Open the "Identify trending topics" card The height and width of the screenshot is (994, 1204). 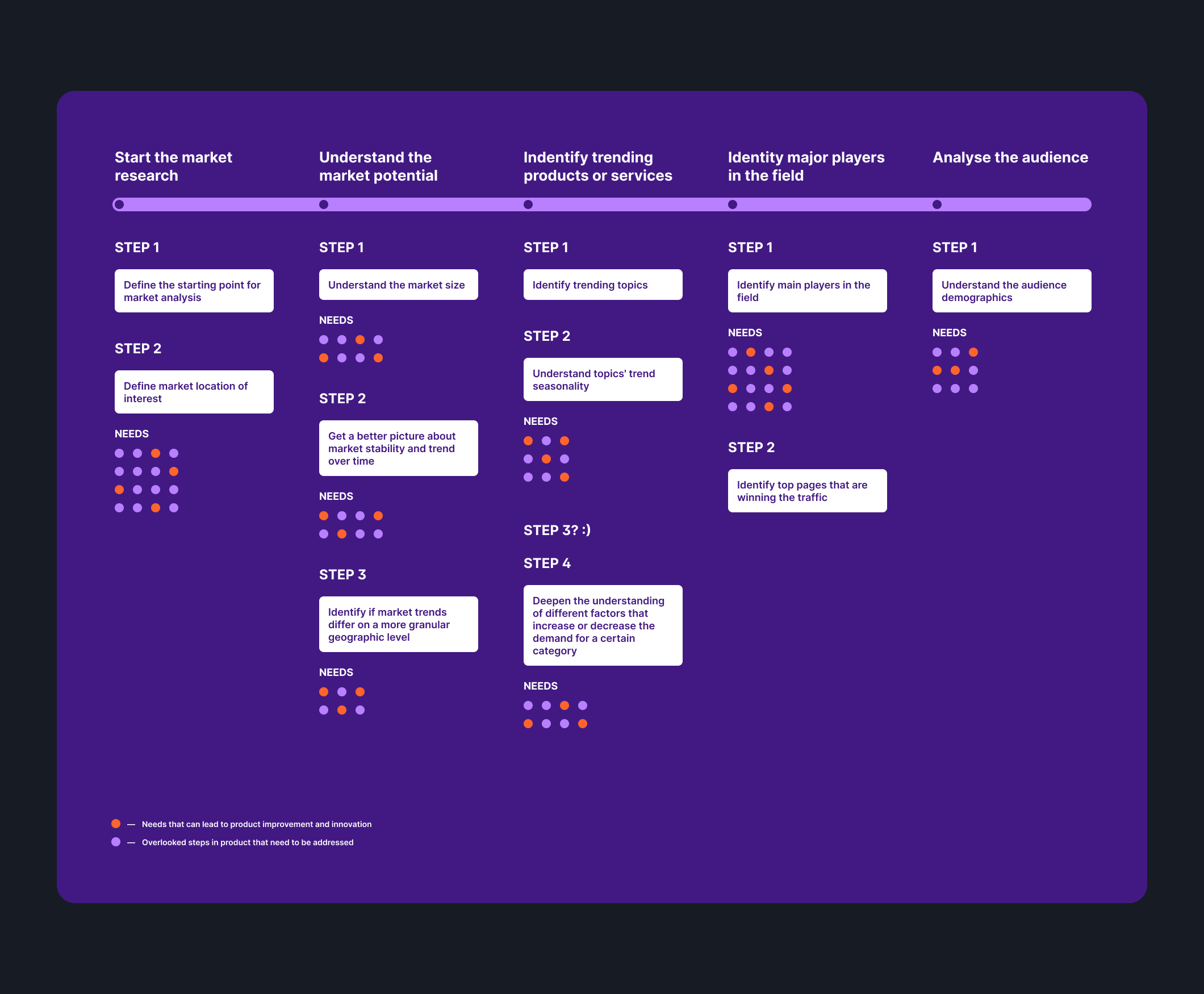point(603,285)
